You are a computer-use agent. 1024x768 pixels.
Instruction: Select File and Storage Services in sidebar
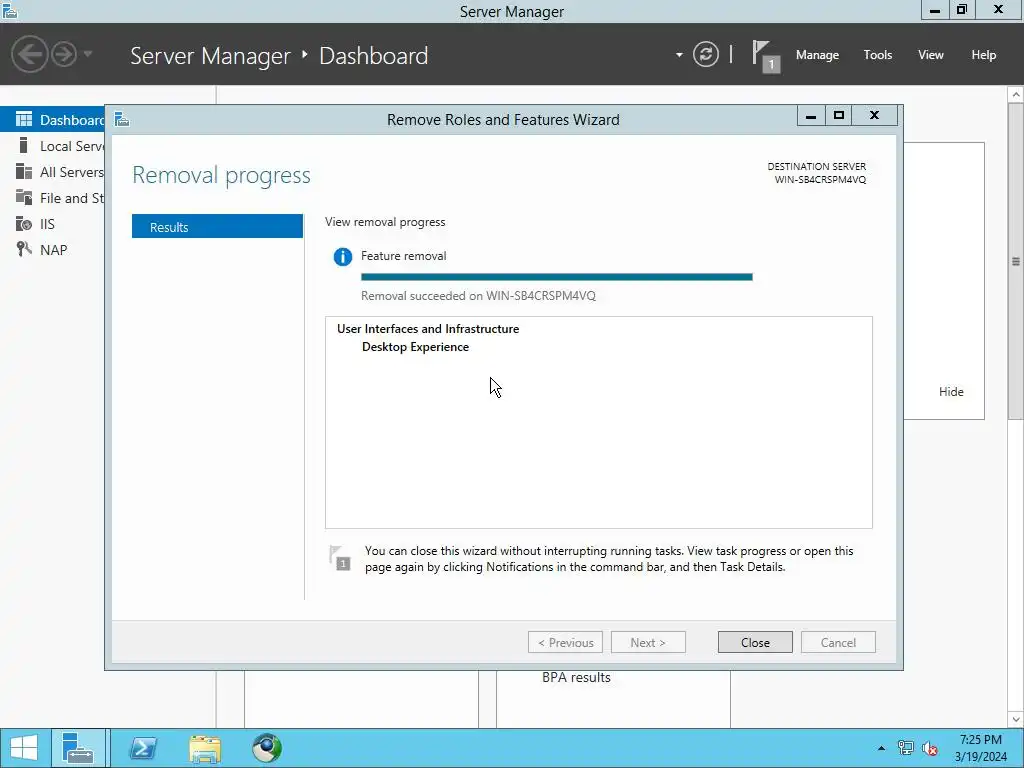(52, 198)
